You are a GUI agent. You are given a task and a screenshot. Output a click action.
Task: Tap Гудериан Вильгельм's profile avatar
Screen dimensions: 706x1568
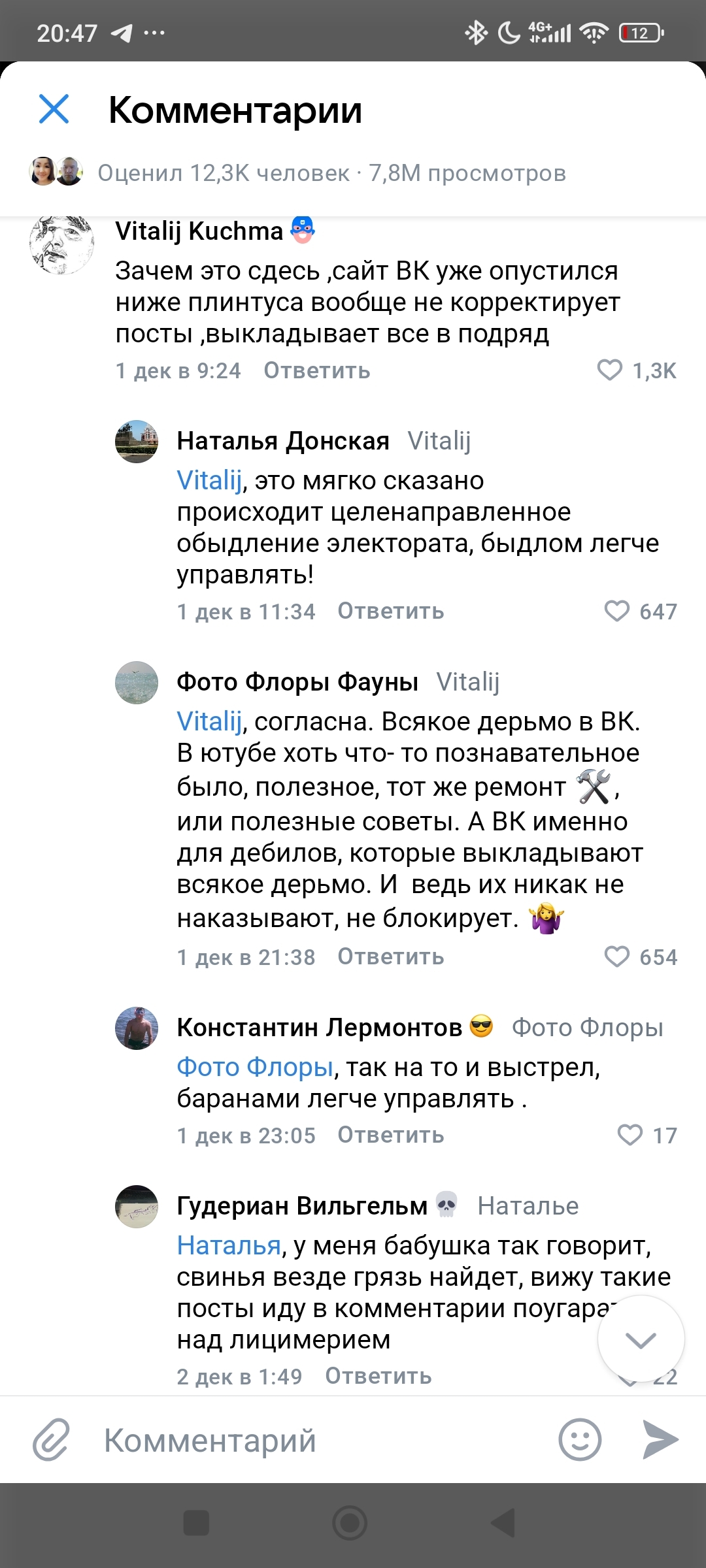coord(137,1207)
